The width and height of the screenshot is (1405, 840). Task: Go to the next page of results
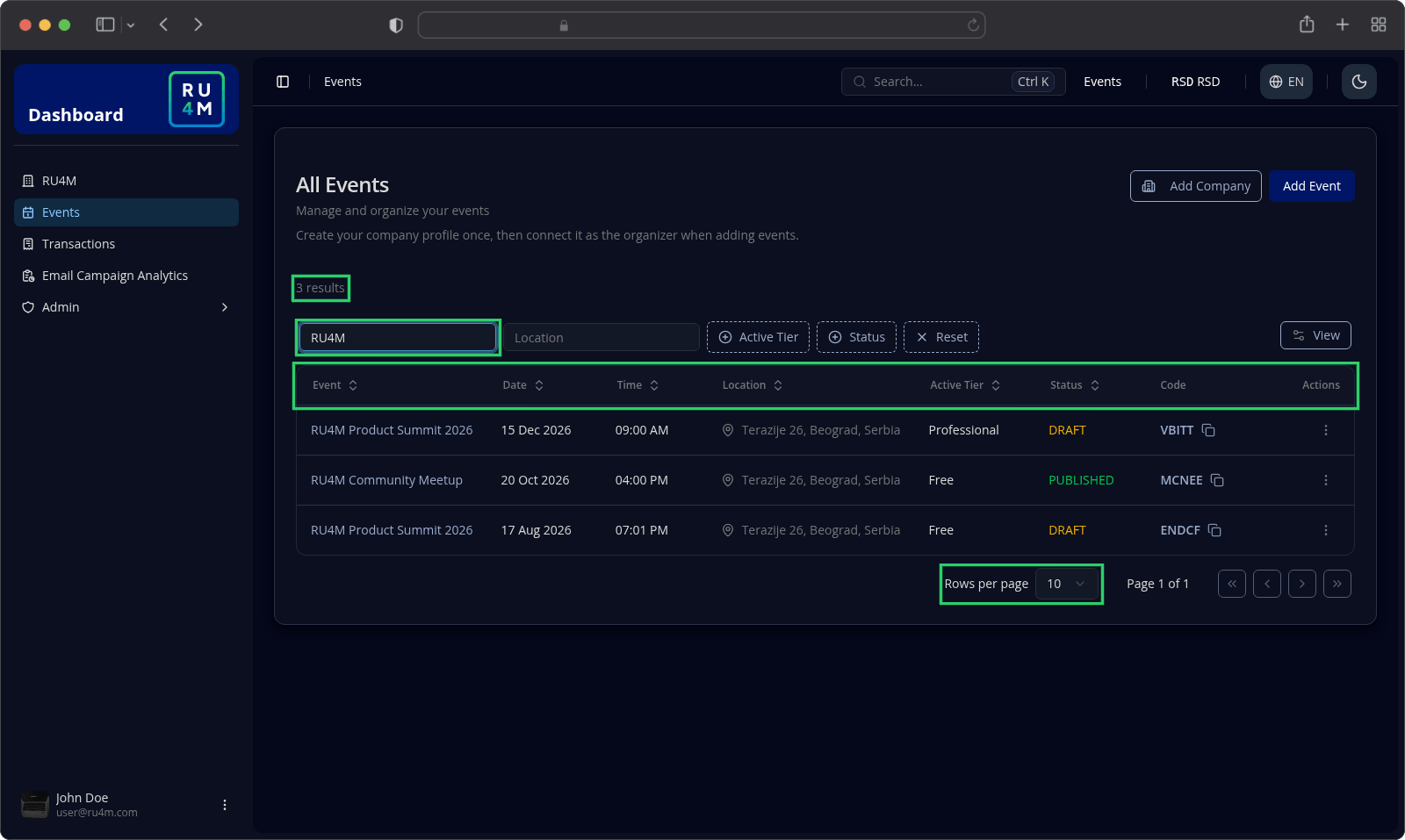[1302, 584]
